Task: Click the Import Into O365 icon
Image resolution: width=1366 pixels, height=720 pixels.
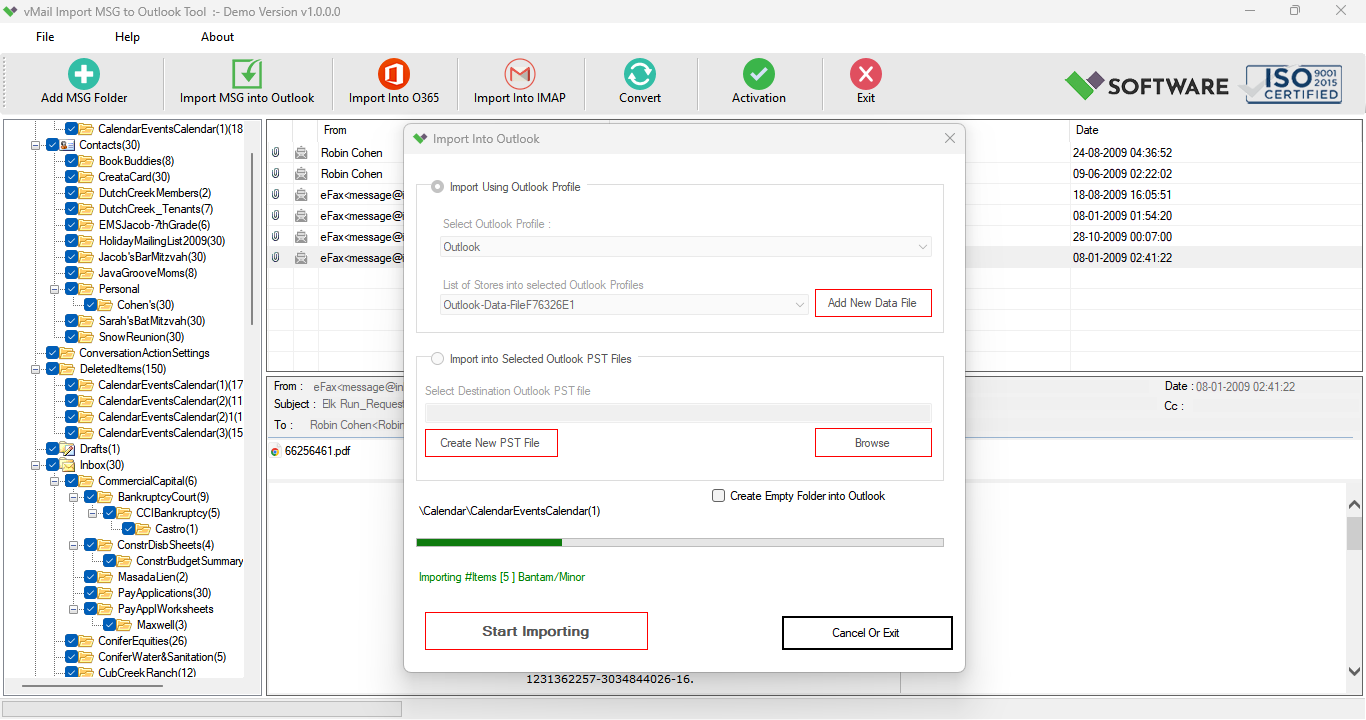Action: tap(394, 74)
